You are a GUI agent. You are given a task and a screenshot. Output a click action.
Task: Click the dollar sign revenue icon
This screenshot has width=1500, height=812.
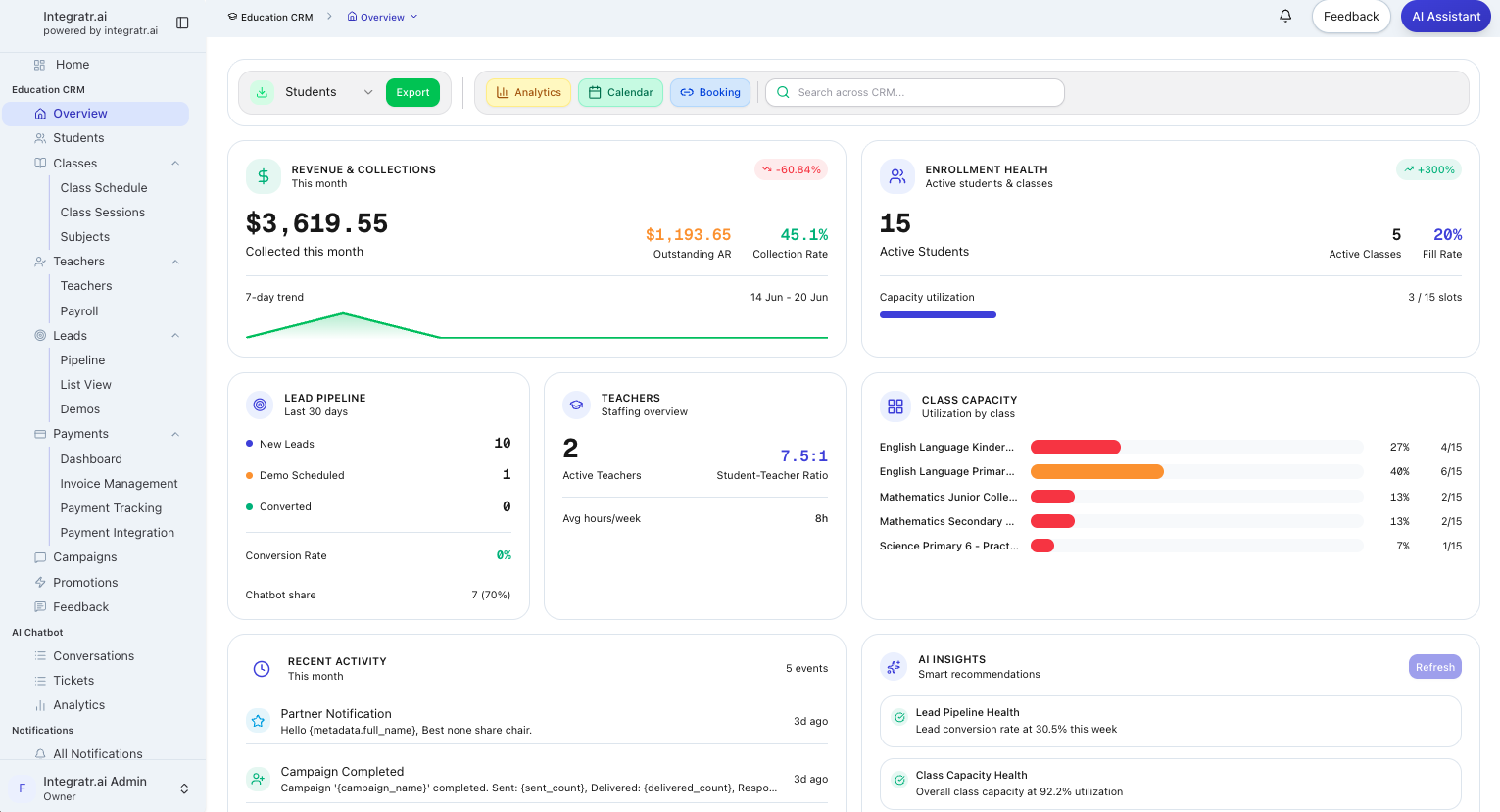click(263, 176)
